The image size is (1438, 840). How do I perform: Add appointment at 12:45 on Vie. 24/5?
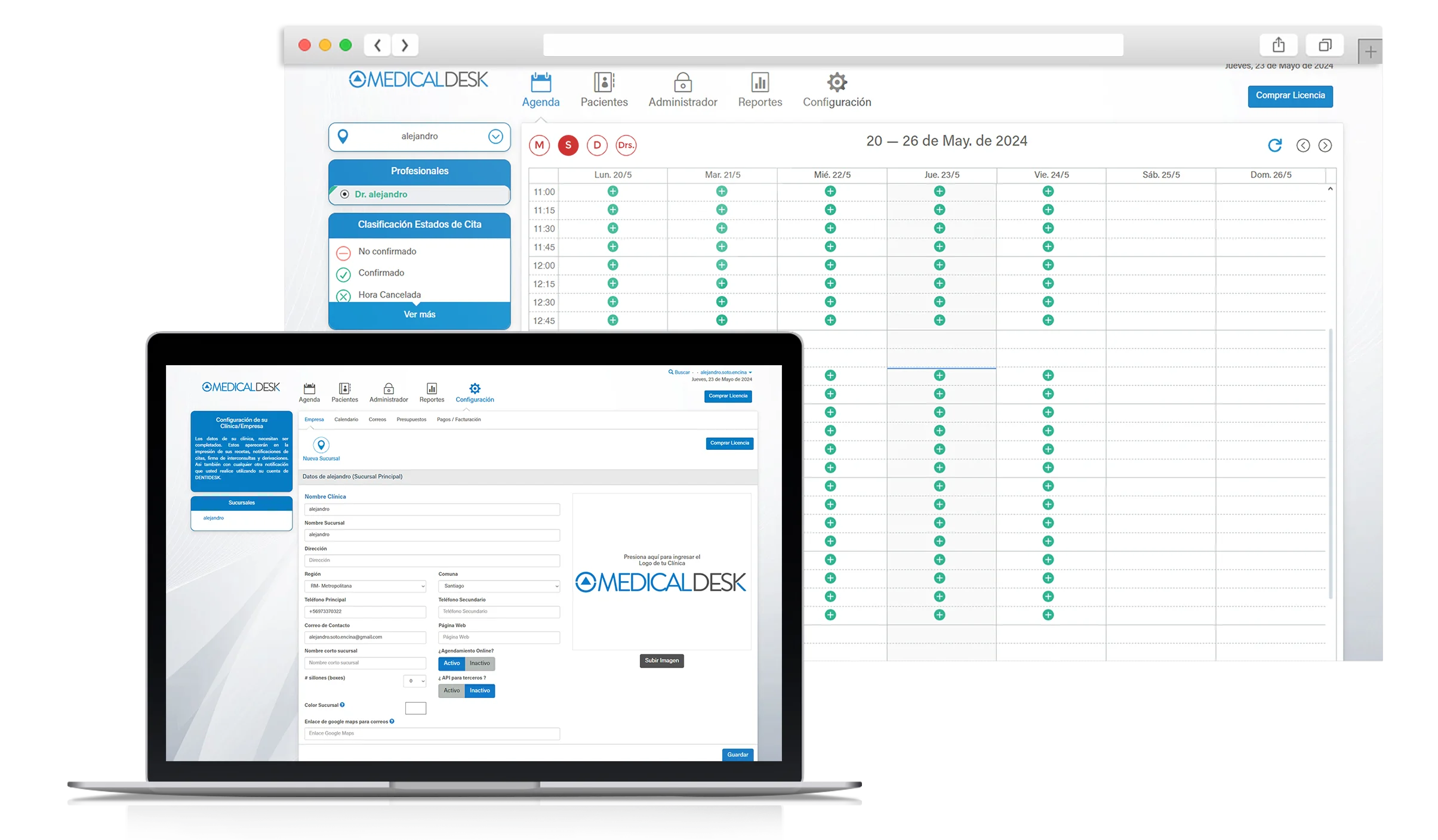[1048, 320]
